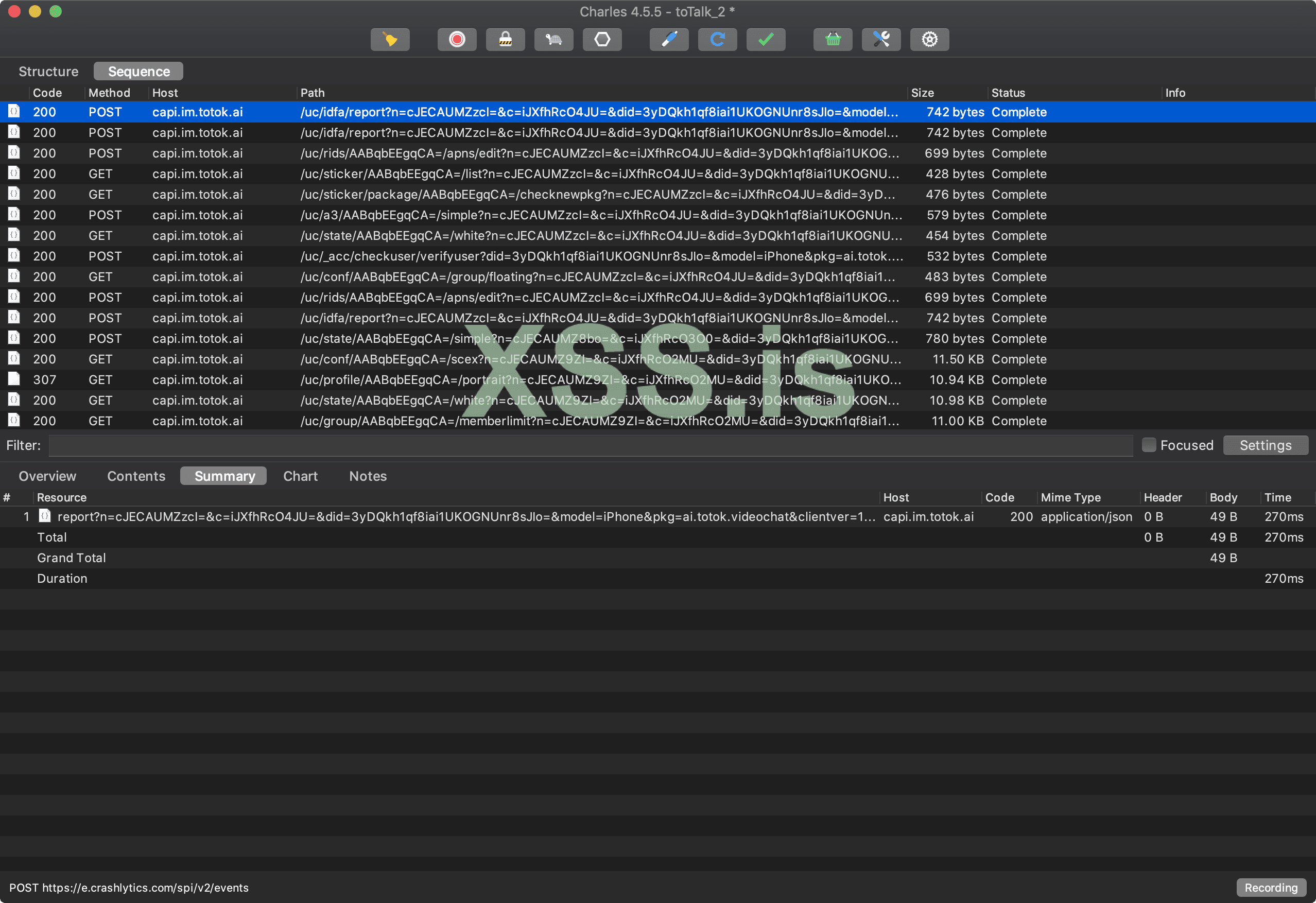
Task: Click the broom Clear Session icon
Action: [390, 39]
